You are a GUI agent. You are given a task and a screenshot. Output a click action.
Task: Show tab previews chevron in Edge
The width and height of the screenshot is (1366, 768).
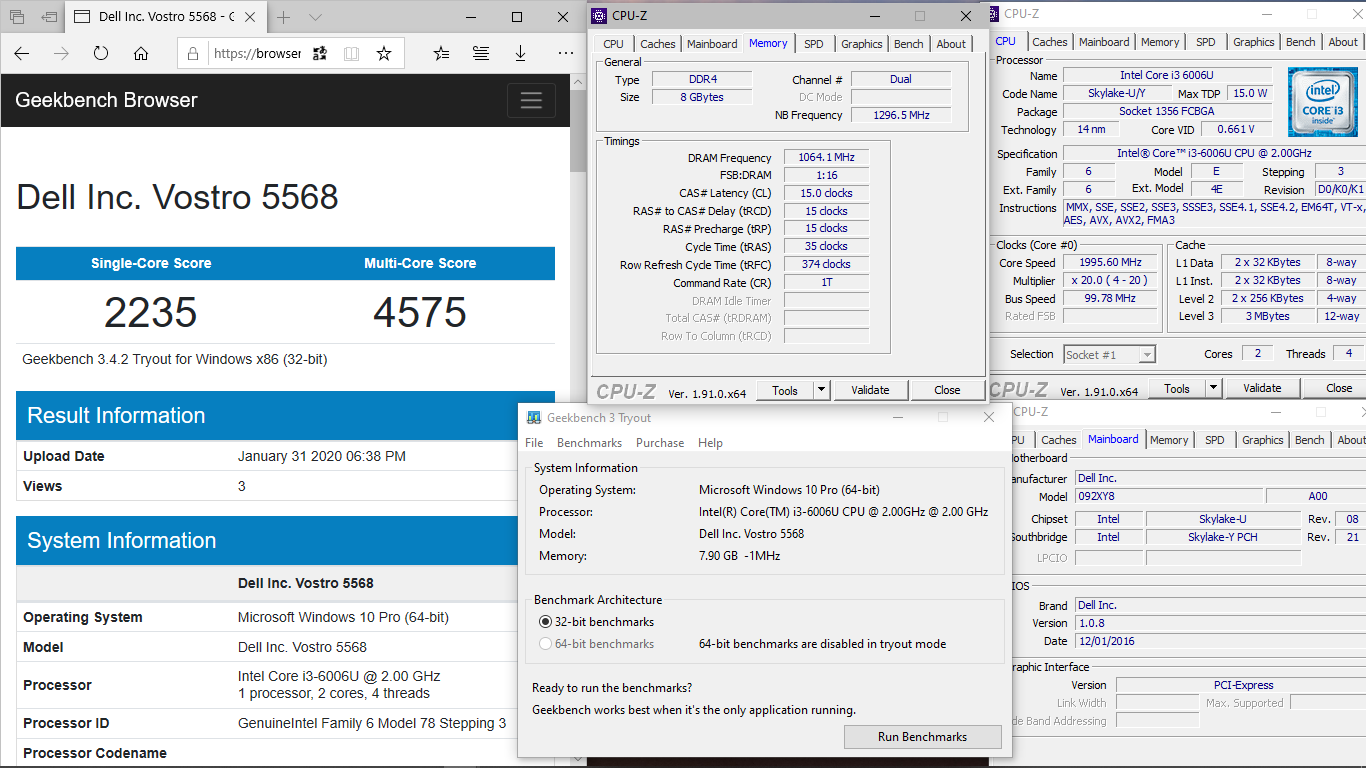point(315,17)
